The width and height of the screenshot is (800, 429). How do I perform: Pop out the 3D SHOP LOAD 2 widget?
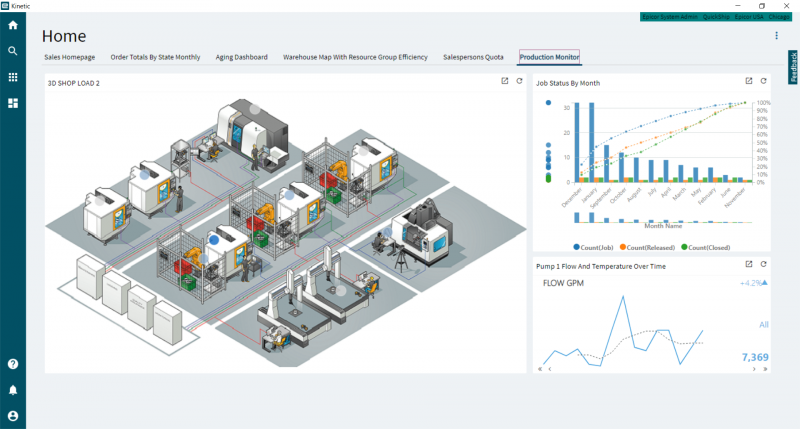point(505,81)
